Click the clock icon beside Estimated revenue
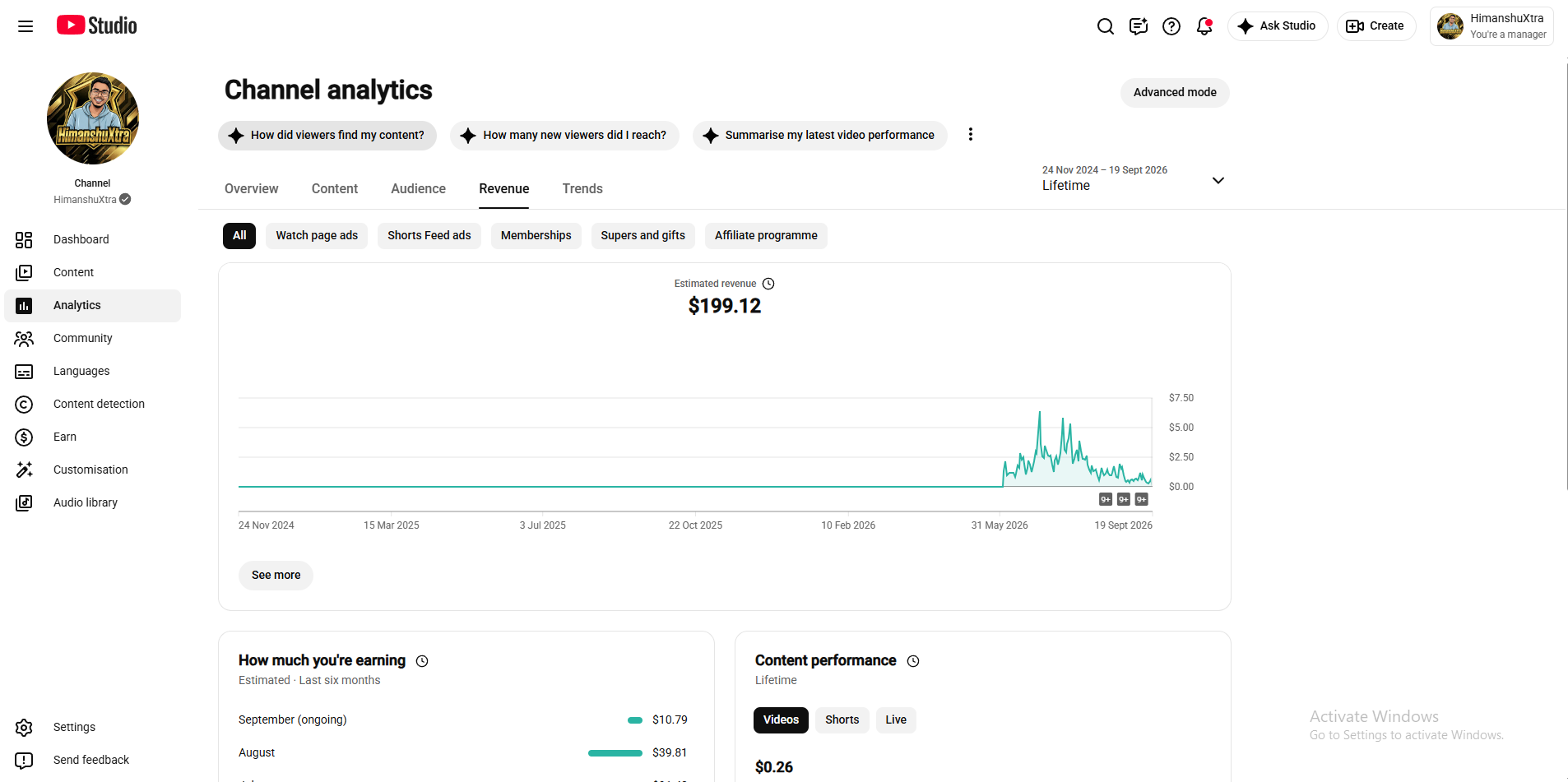 pyautogui.click(x=768, y=284)
